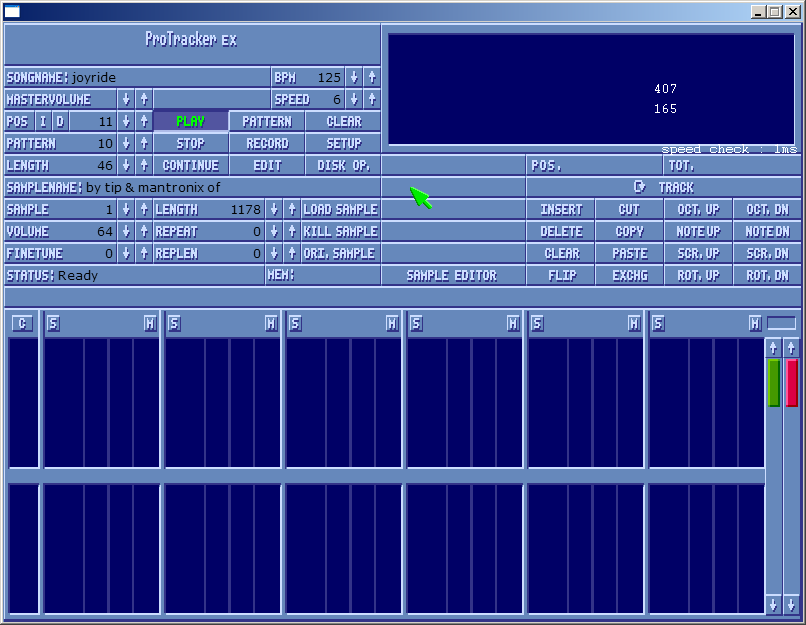Viewport: 806px width, 625px height.
Task: Mute the last channel via M button
Action: (x=755, y=323)
